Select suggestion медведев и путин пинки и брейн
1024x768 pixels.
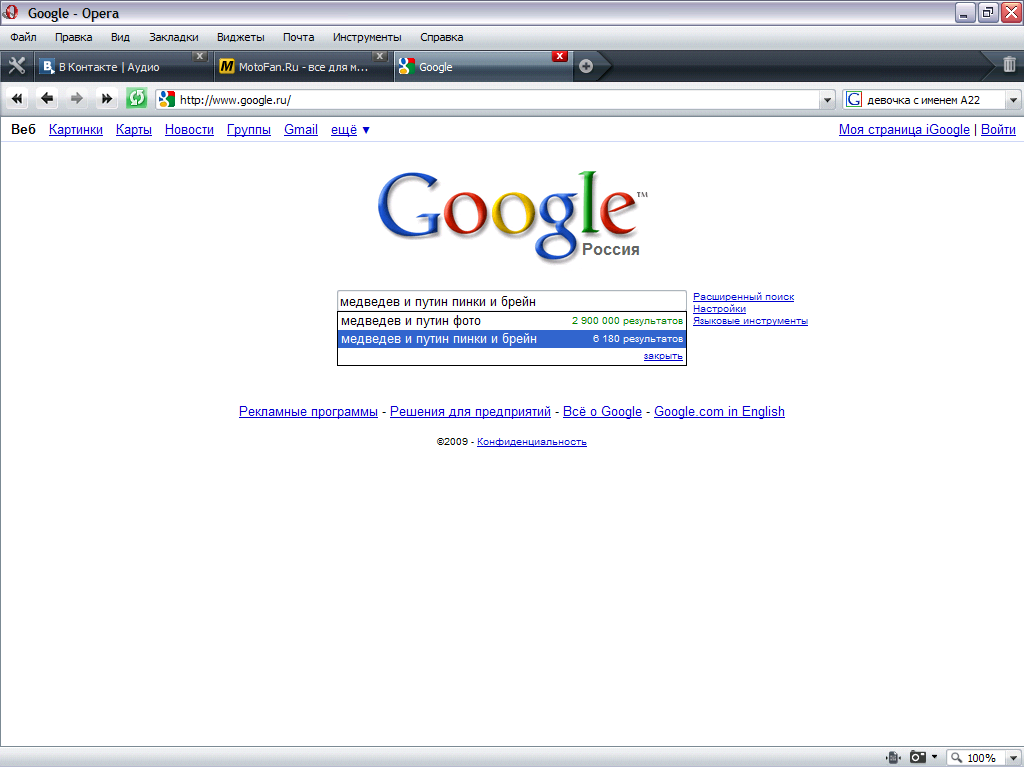(x=512, y=339)
